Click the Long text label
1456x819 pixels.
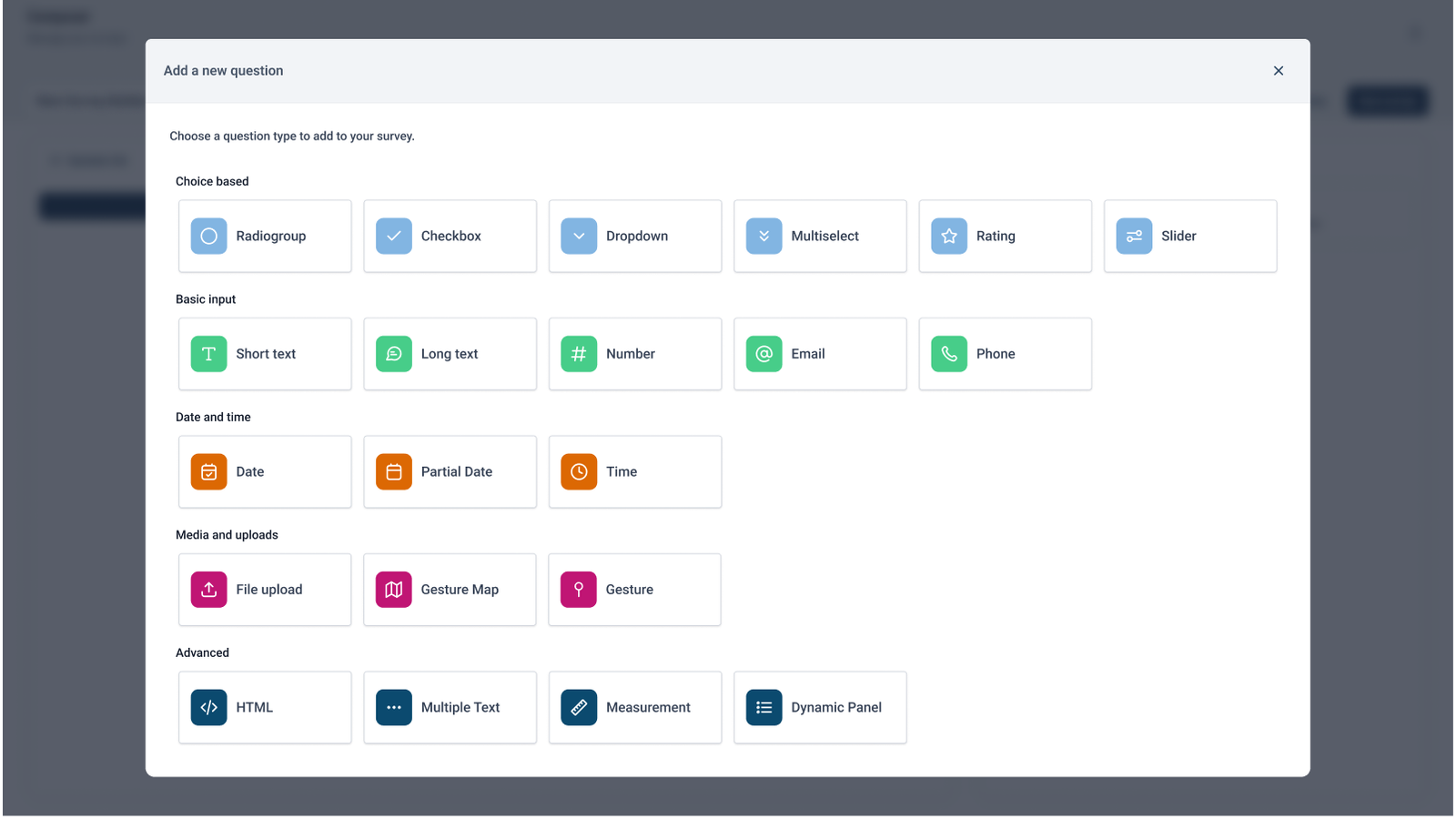(450, 354)
